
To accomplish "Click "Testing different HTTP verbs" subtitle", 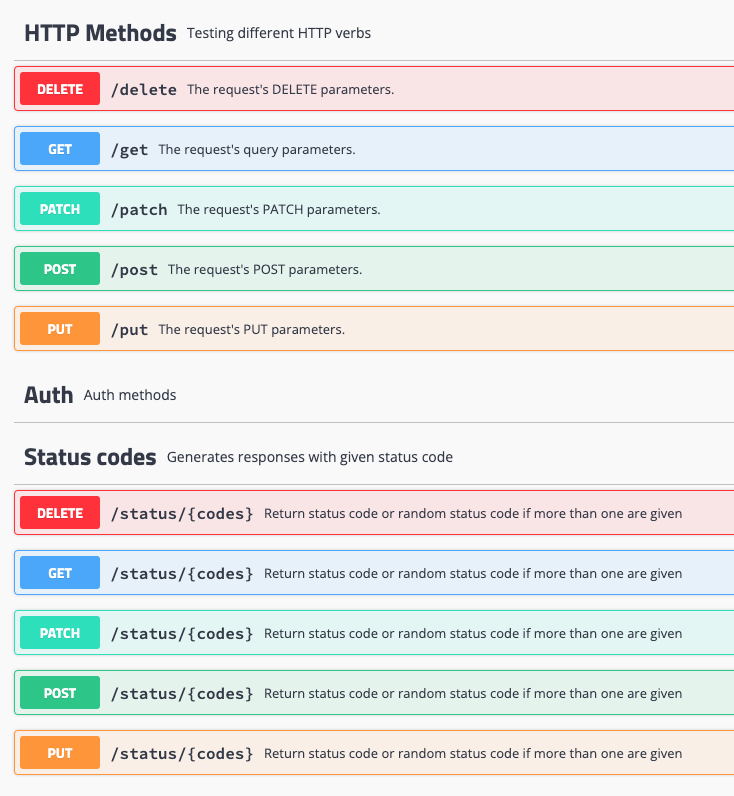I will 279,33.
